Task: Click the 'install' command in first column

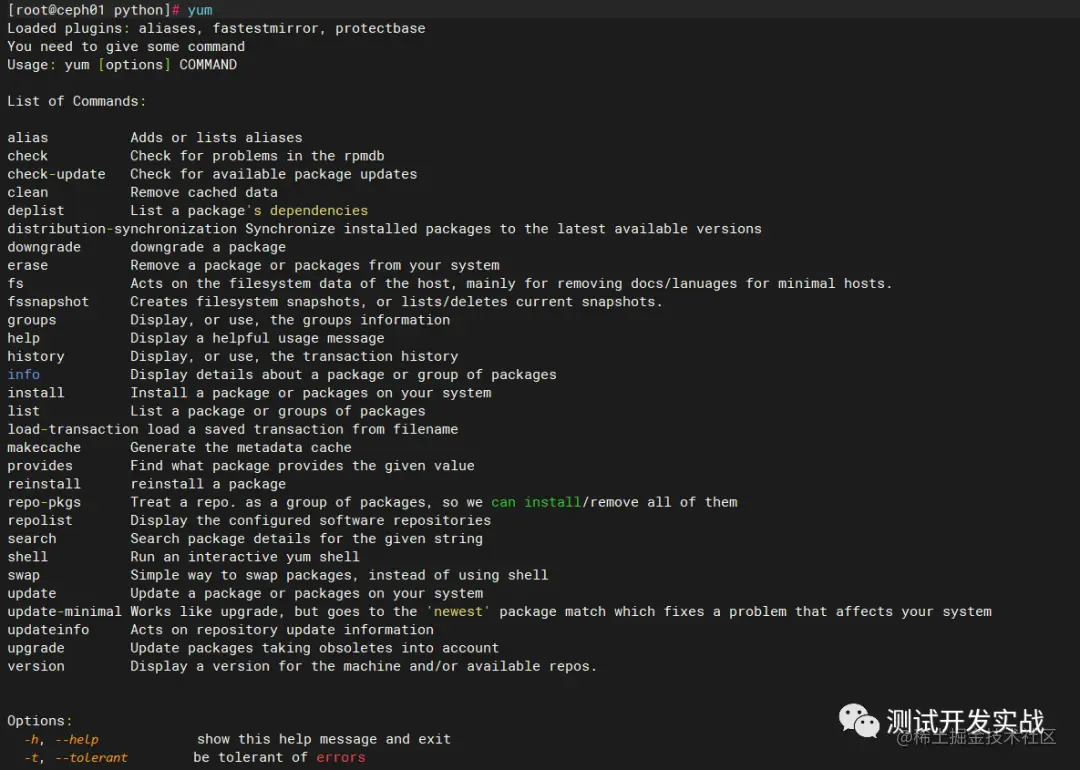Action: [x=36, y=393]
